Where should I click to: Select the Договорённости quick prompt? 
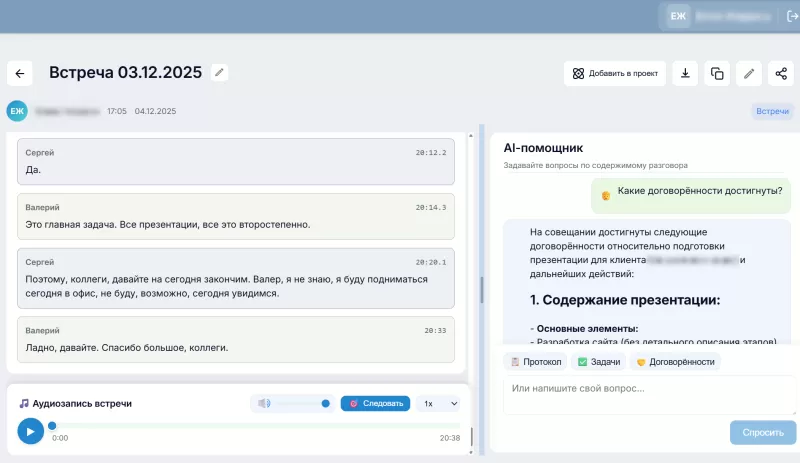click(x=675, y=362)
